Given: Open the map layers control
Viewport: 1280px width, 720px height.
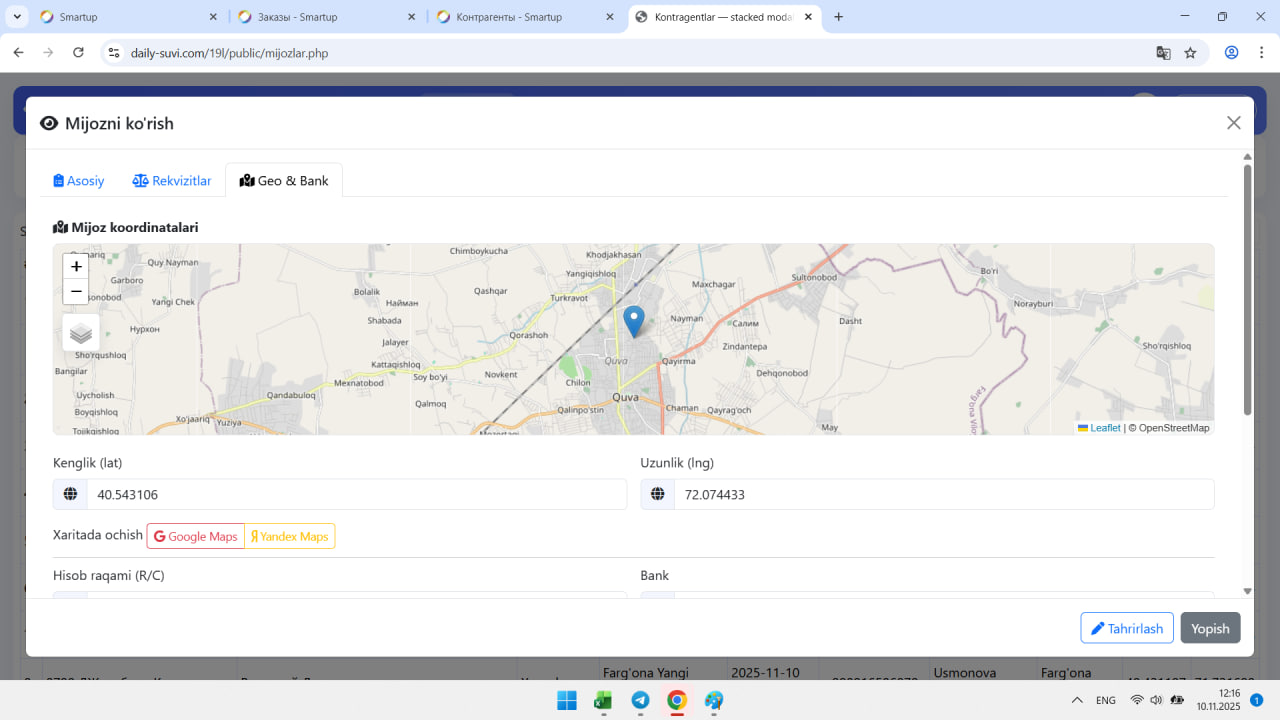Looking at the screenshot, I should point(81,333).
